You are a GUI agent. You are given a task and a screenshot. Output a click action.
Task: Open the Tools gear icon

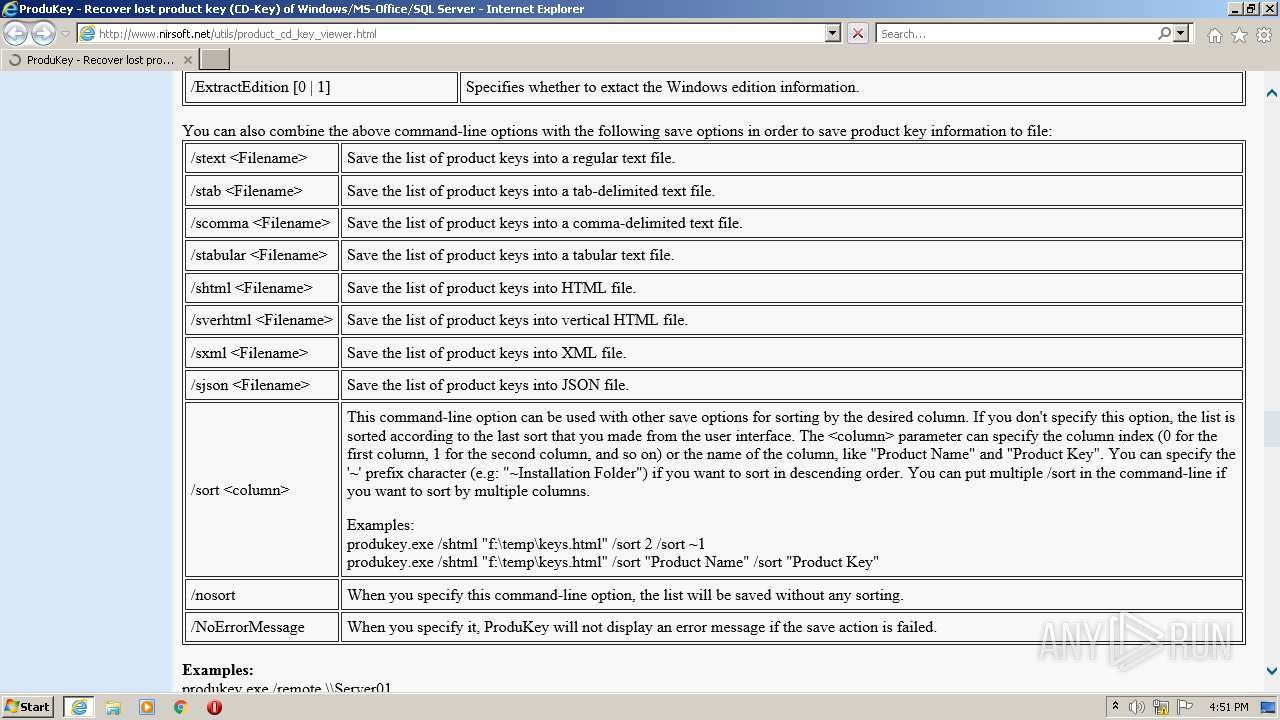[1263, 35]
